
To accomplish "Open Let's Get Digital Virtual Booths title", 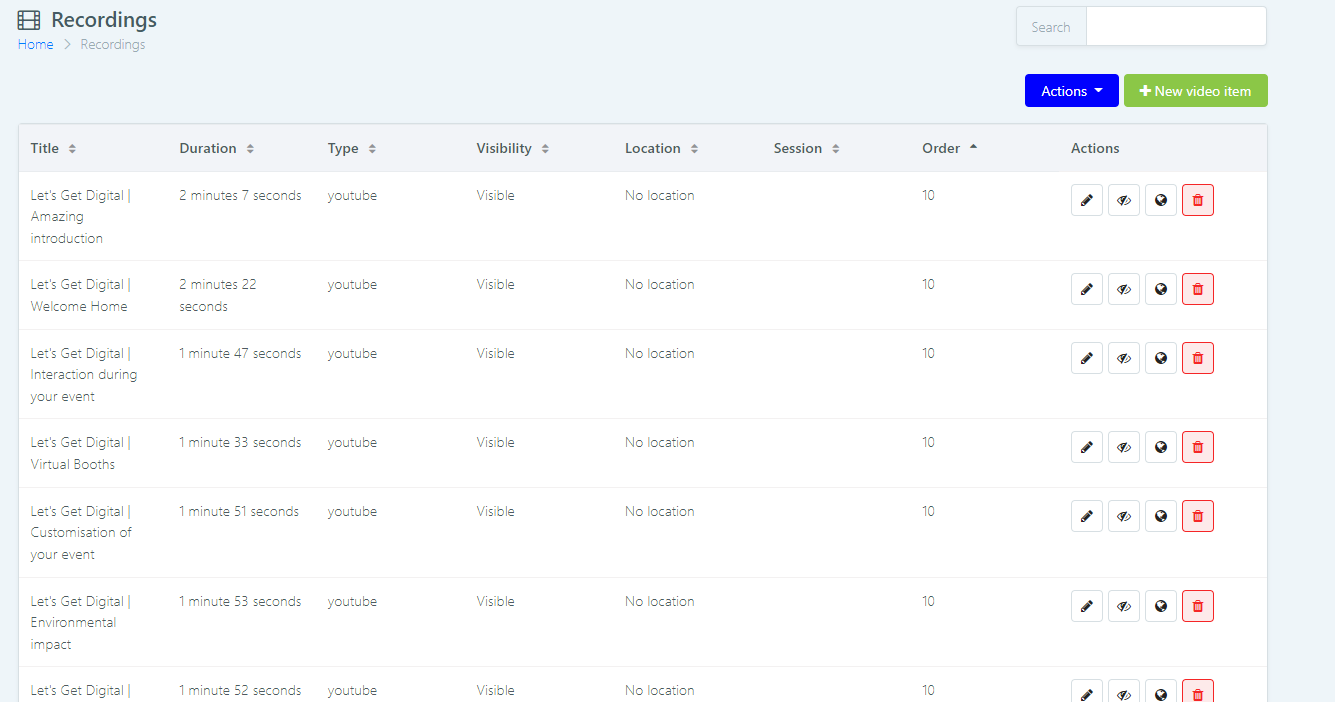I will (80, 453).
